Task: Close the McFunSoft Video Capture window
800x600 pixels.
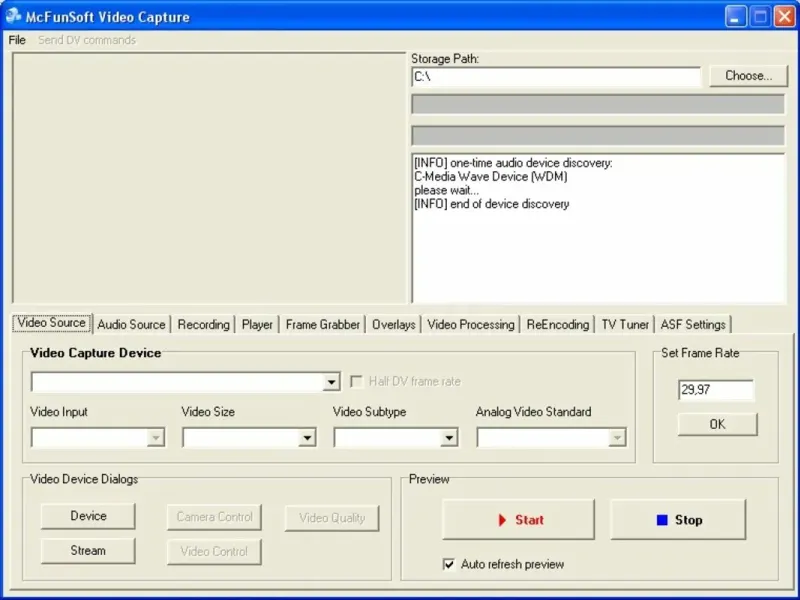Action: pyautogui.click(x=785, y=16)
